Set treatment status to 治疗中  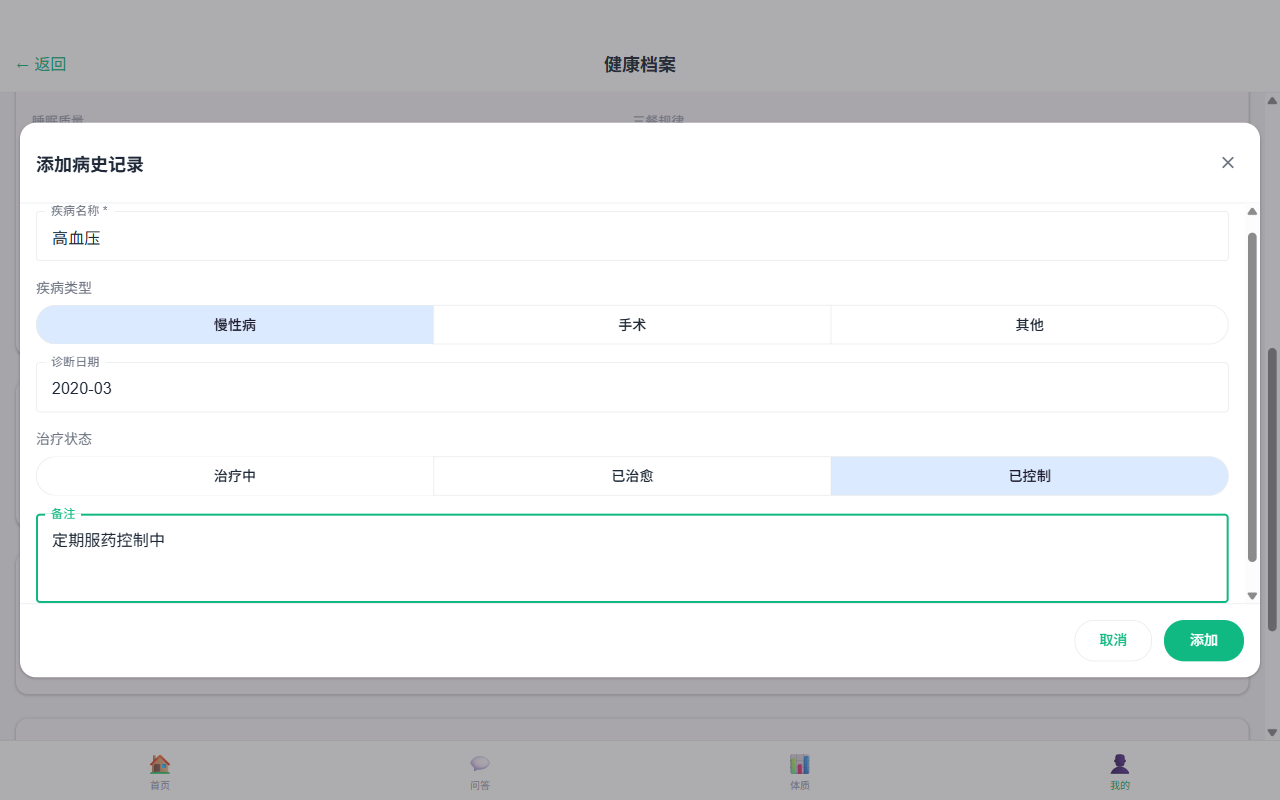[235, 476]
